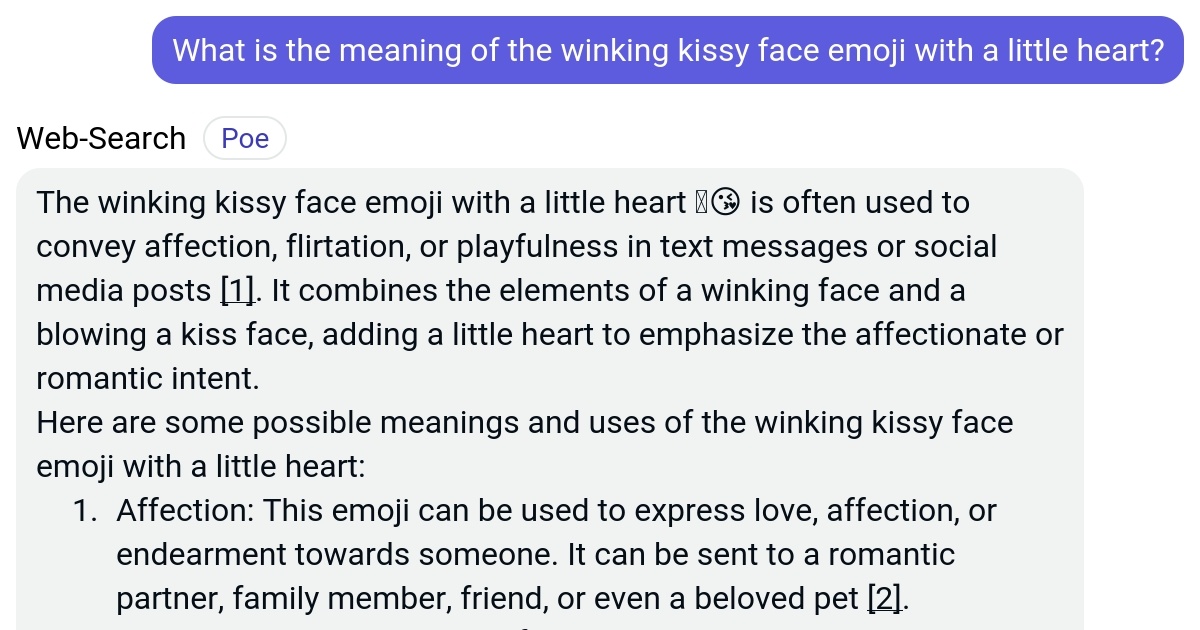Click the numbered Affection list item
Screen dimensions: 1200x630
[556, 554]
